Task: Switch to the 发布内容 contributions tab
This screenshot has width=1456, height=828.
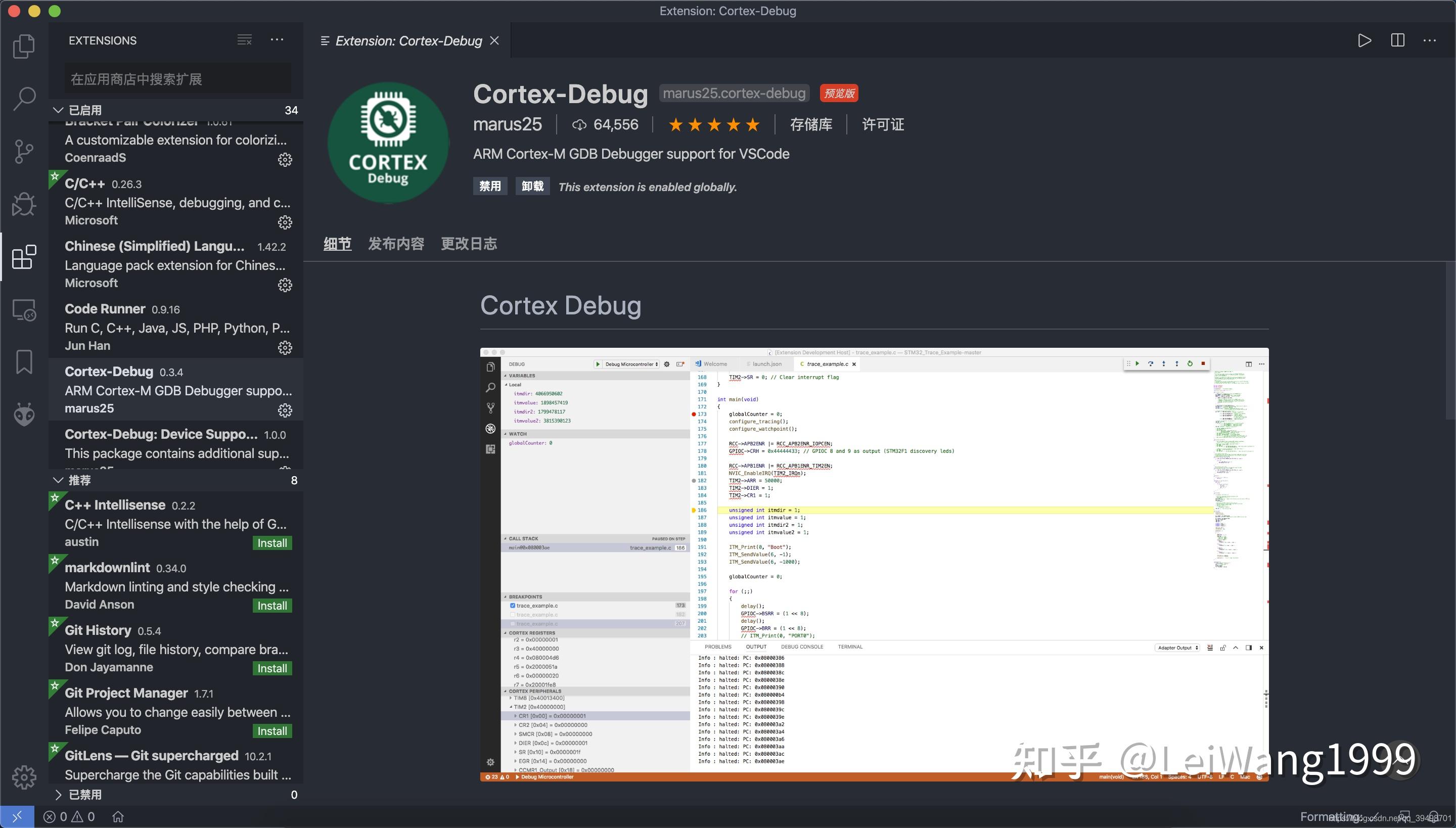Action: click(396, 244)
